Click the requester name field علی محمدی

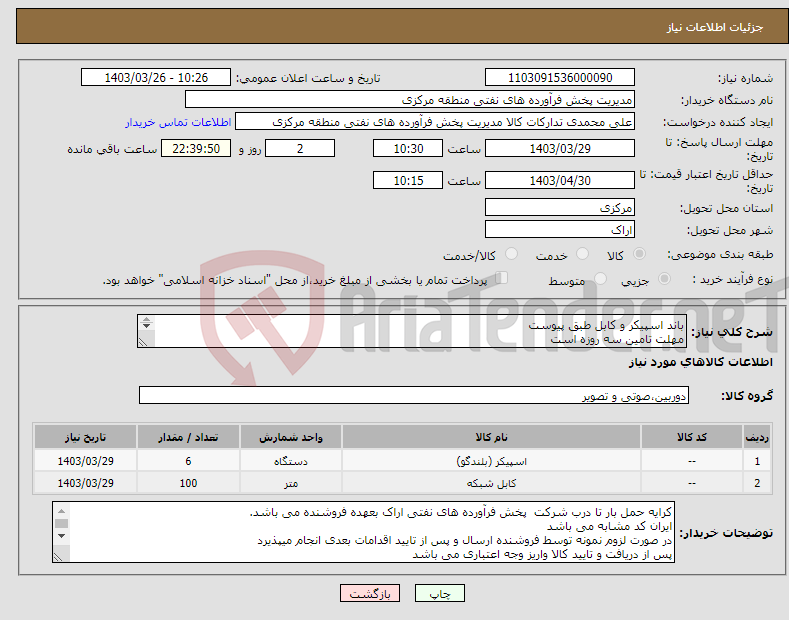point(435,122)
